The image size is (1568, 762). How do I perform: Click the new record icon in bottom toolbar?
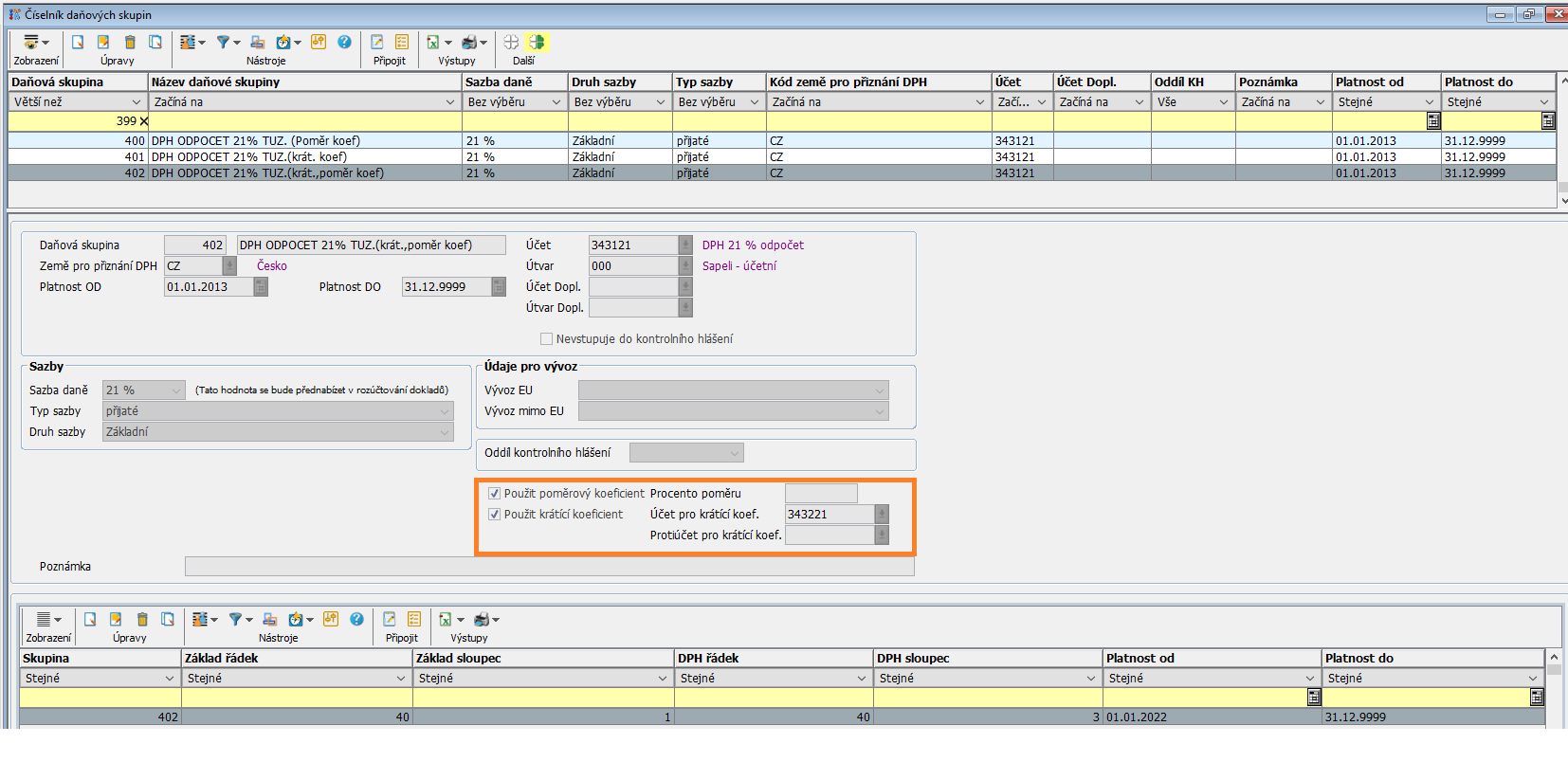pyautogui.click(x=90, y=620)
